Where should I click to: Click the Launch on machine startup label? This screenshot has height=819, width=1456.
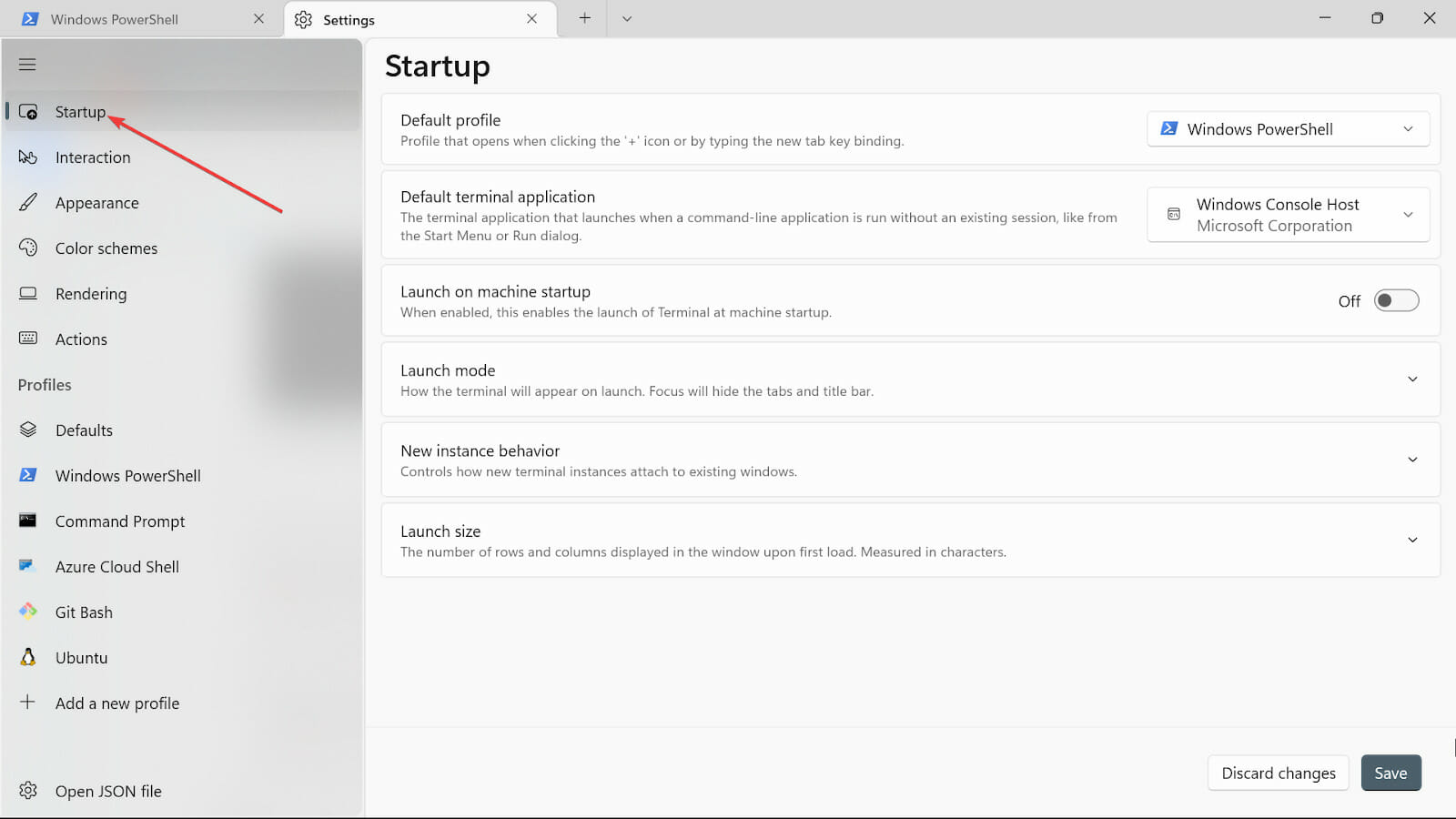click(495, 292)
